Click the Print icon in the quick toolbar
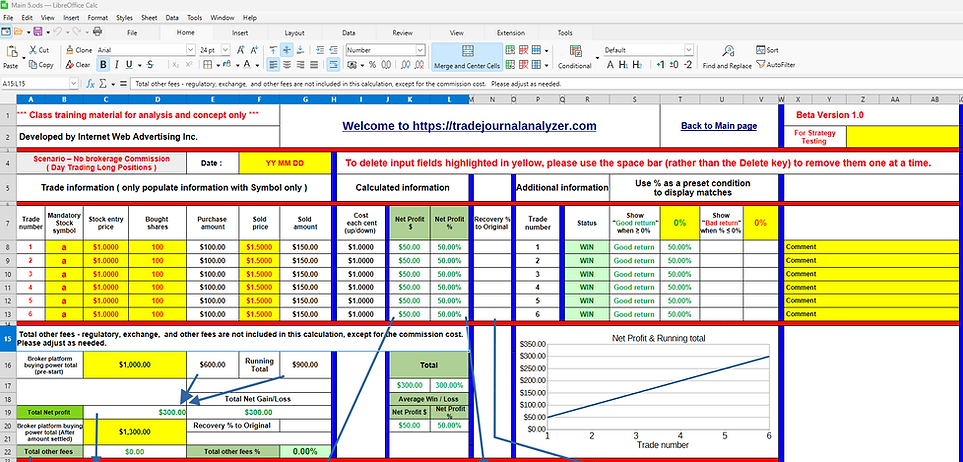The height and width of the screenshot is (462, 963). [97, 32]
